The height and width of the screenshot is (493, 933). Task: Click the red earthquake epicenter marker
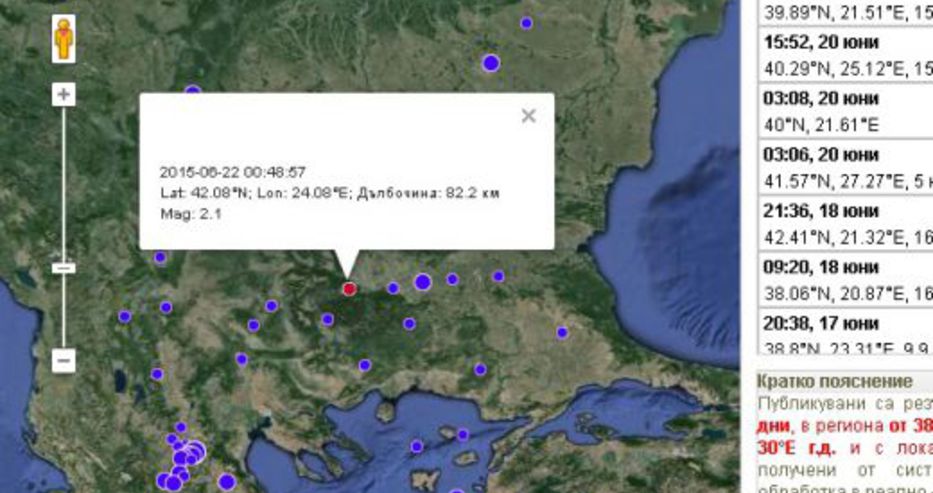point(349,289)
